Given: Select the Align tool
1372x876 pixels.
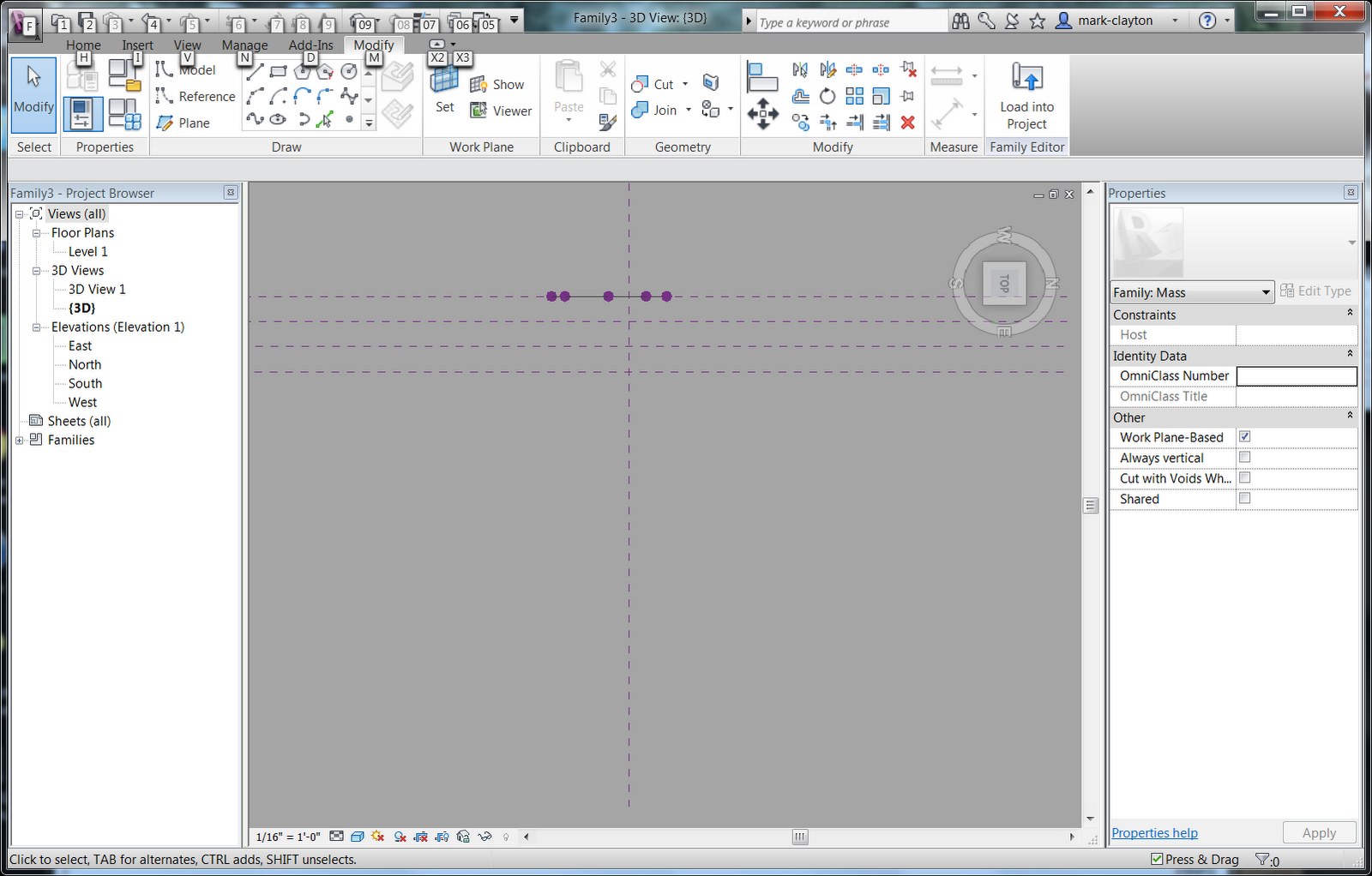Looking at the screenshot, I should (761, 76).
